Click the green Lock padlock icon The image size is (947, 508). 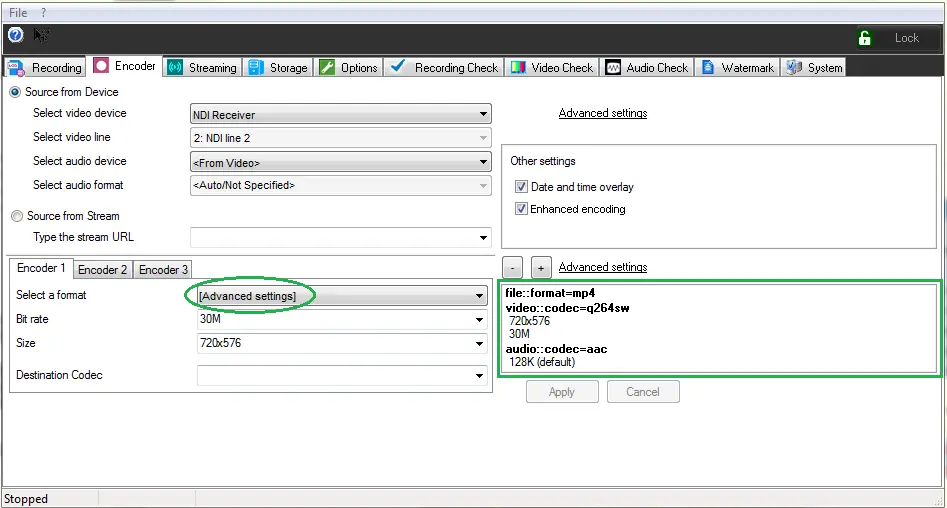865,38
